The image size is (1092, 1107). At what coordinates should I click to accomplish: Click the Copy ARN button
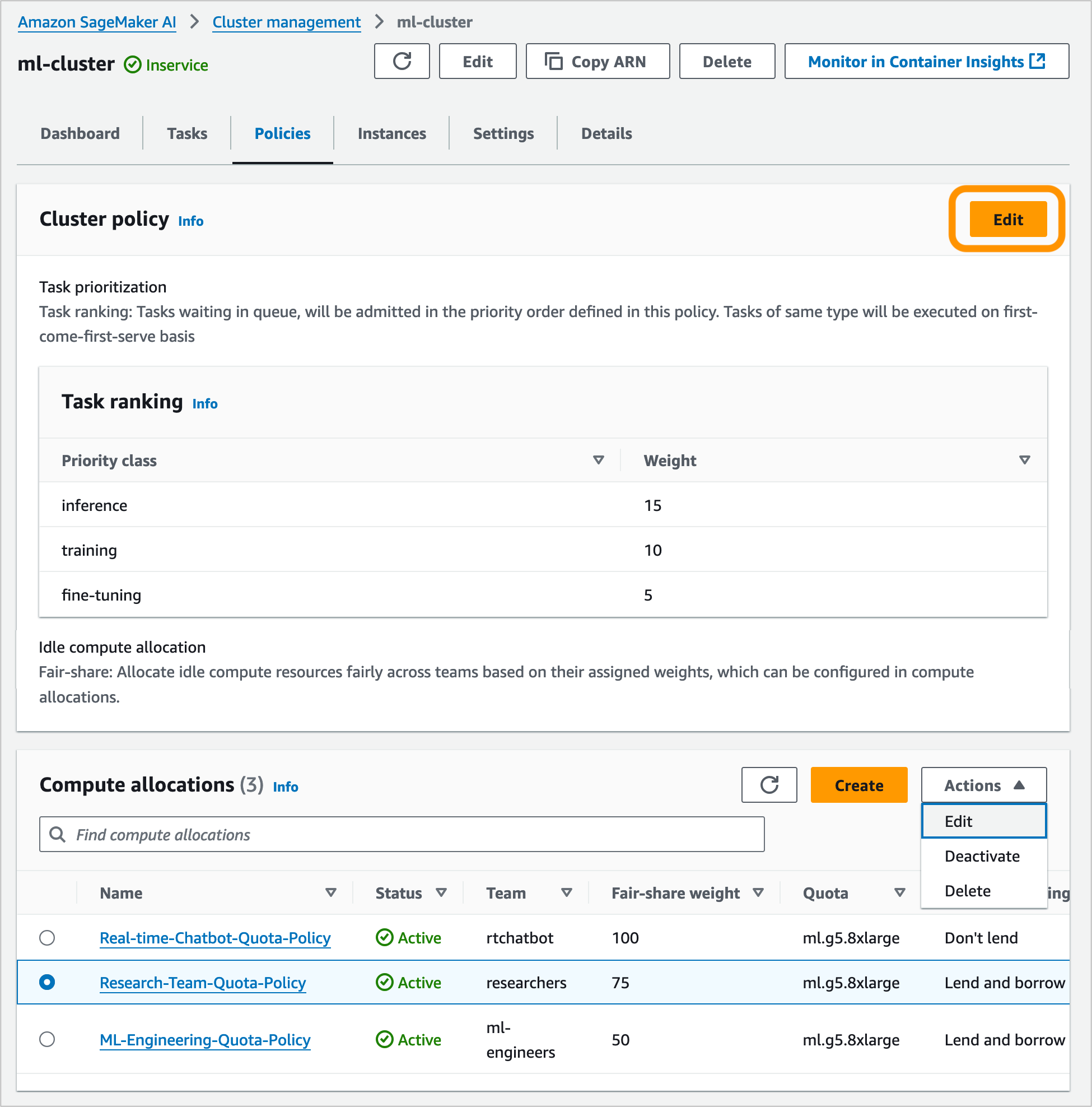[598, 61]
